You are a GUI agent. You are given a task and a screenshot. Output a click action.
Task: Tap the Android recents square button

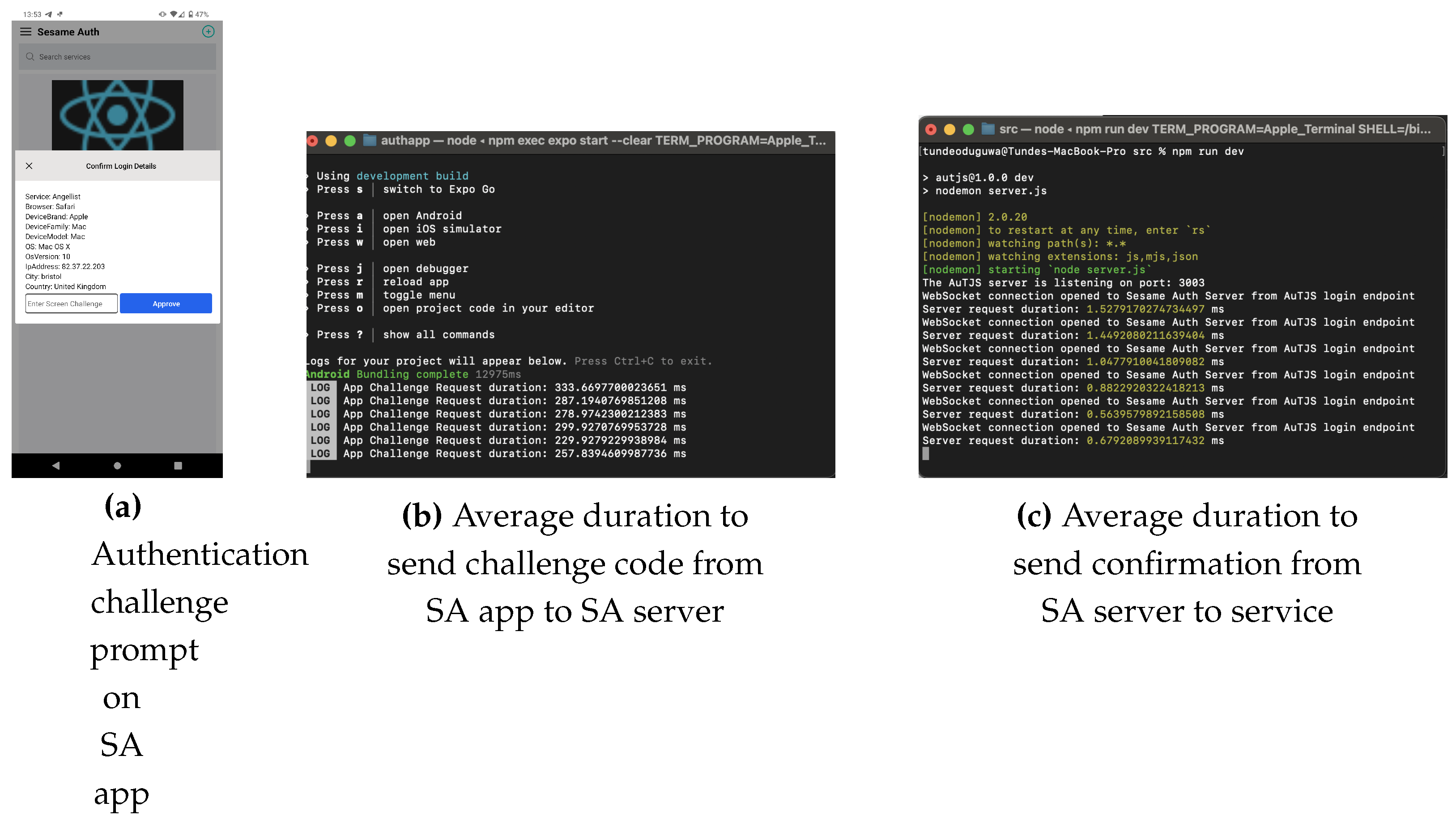pos(178,466)
